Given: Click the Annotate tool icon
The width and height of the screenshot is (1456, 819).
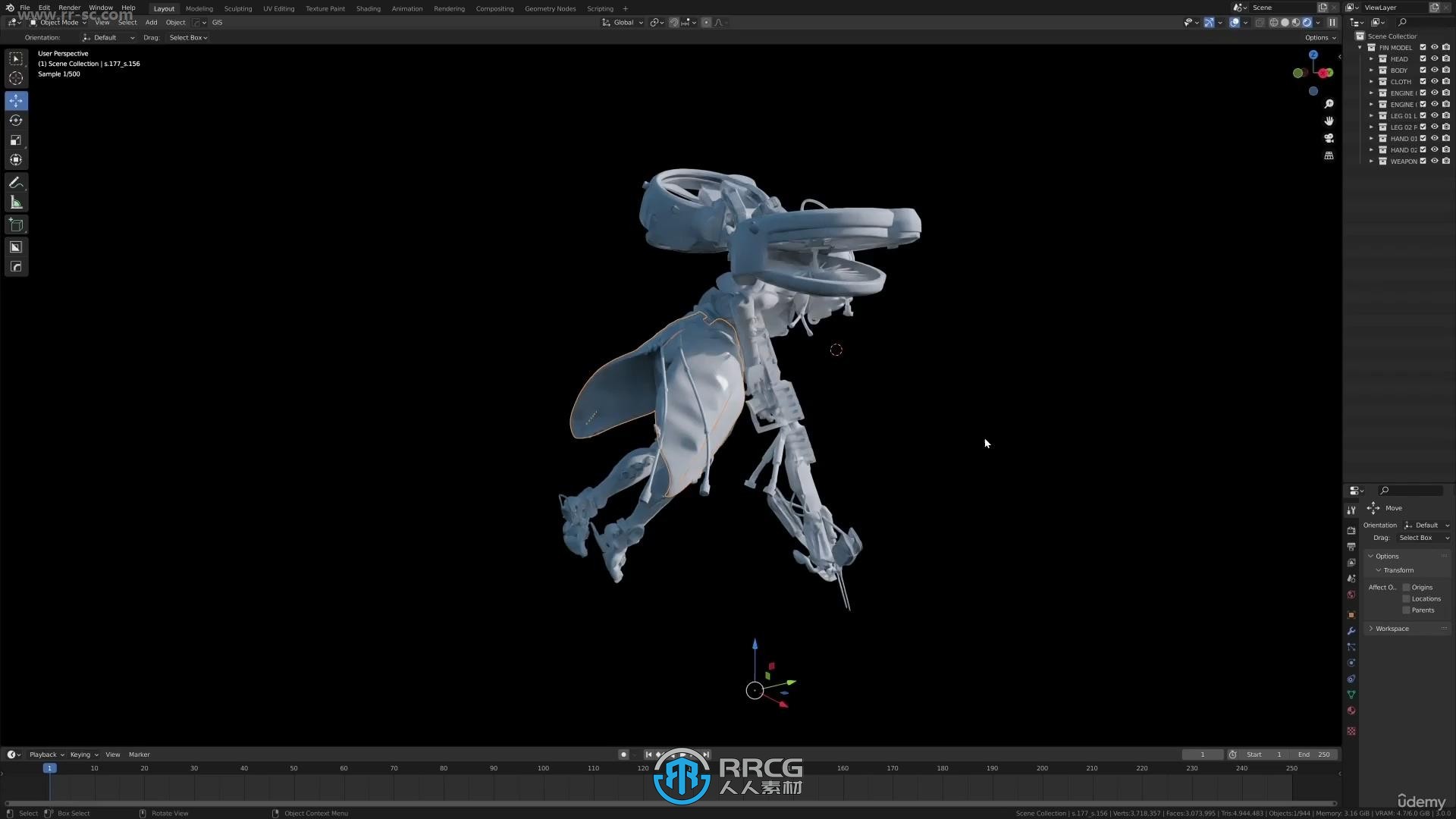Looking at the screenshot, I should [15, 183].
